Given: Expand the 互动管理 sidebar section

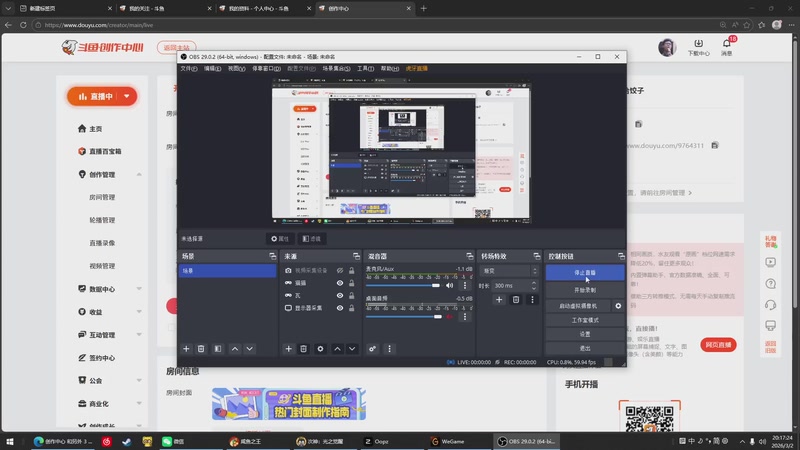Looking at the screenshot, I should pos(139,335).
